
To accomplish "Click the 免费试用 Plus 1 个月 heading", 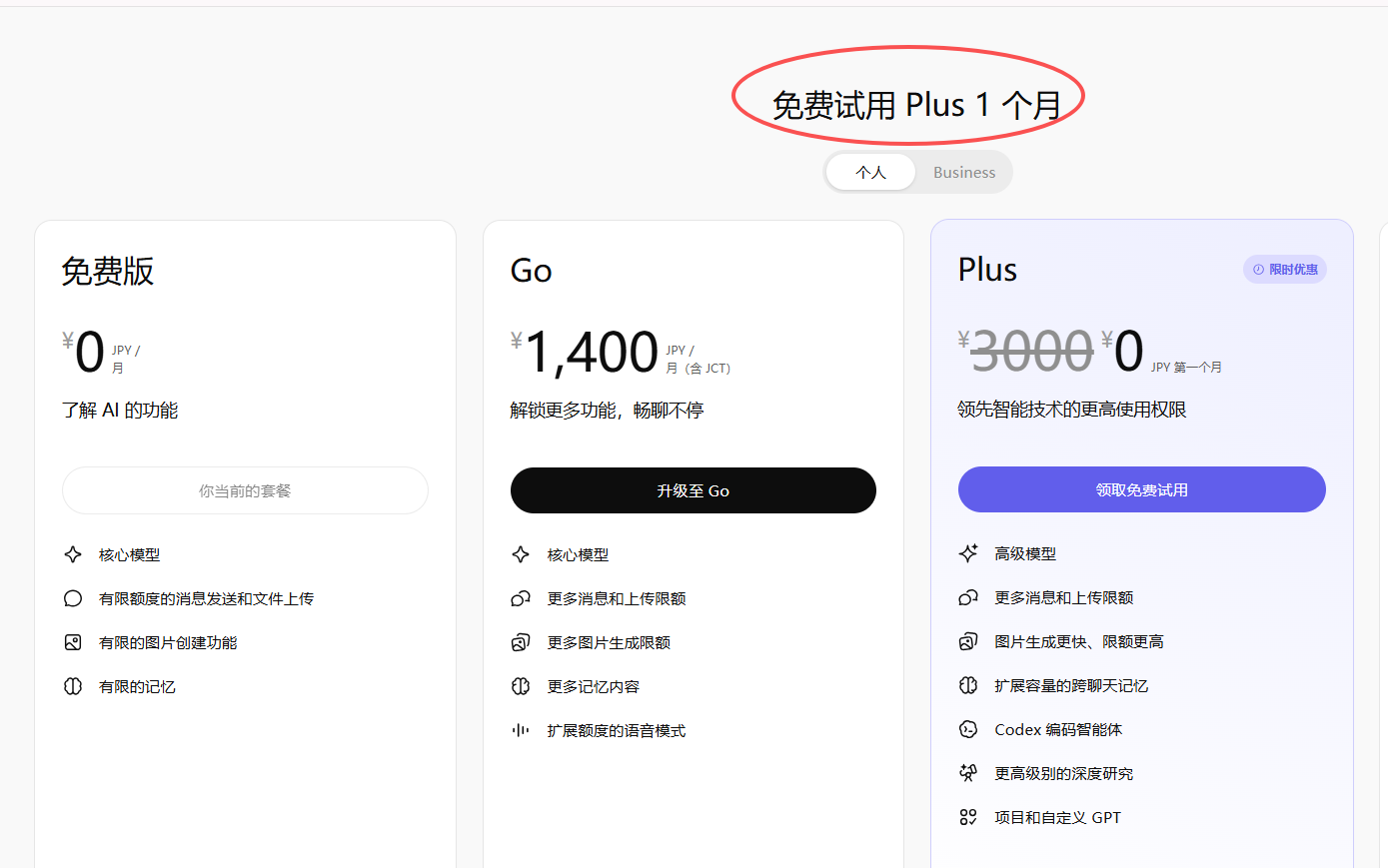I will (x=916, y=105).
